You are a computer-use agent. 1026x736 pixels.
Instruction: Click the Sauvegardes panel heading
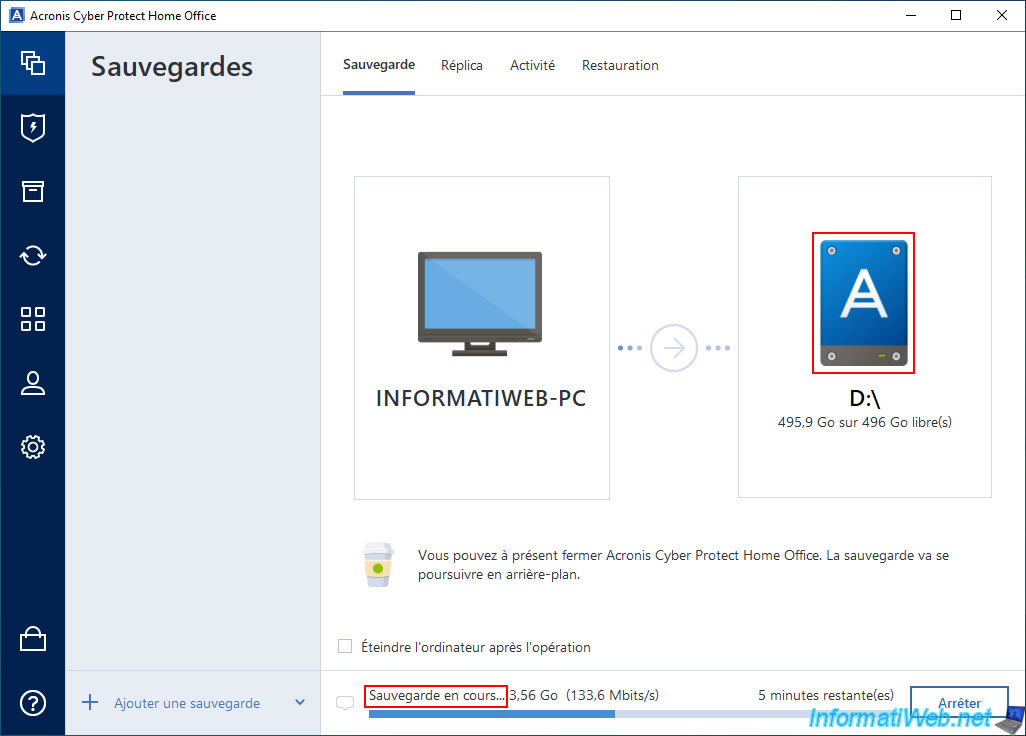tap(171, 67)
